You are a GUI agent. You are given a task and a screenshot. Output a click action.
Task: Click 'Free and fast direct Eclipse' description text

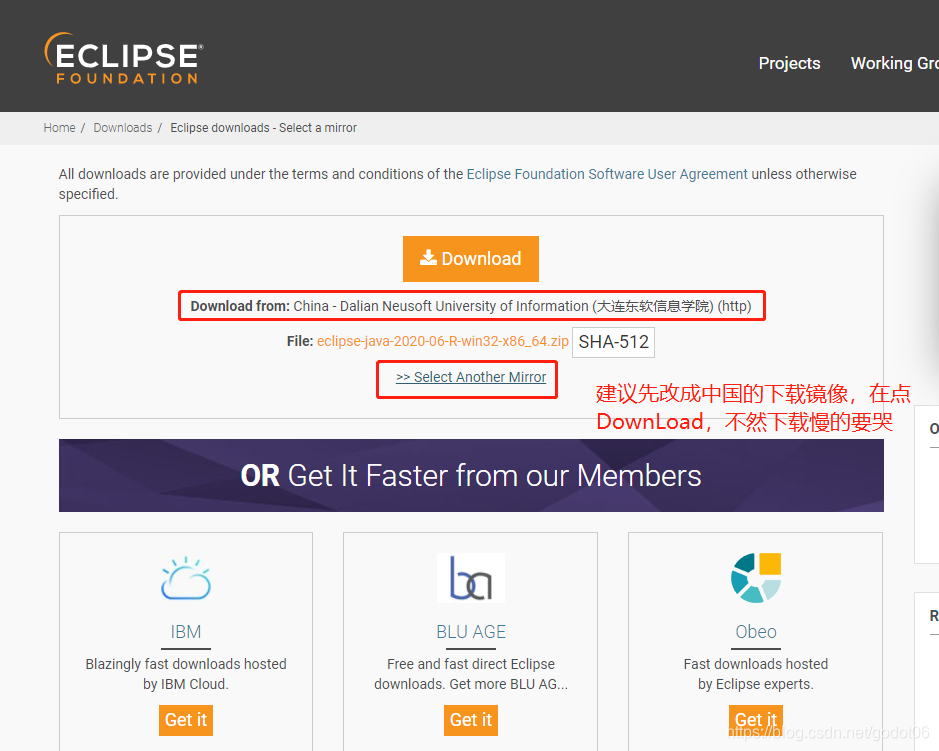pyautogui.click(x=471, y=674)
